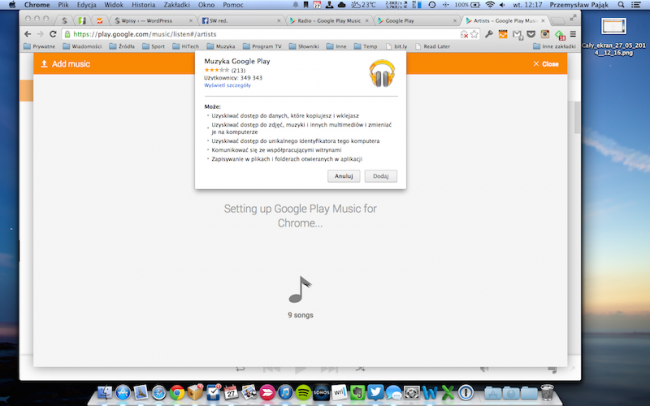The width and height of the screenshot is (650, 406).
Task: Open the Prywatne bookmarks folder
Action: pos(39,46)
